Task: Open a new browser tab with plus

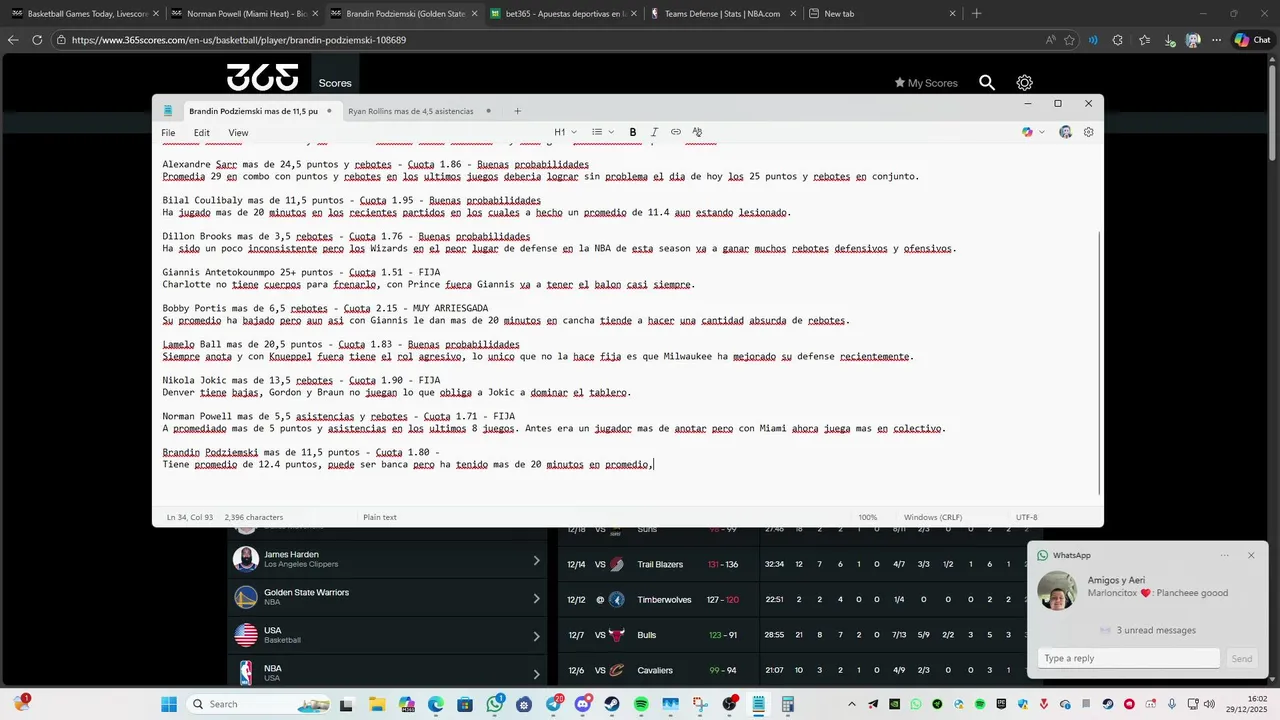Action: point(977,14)
